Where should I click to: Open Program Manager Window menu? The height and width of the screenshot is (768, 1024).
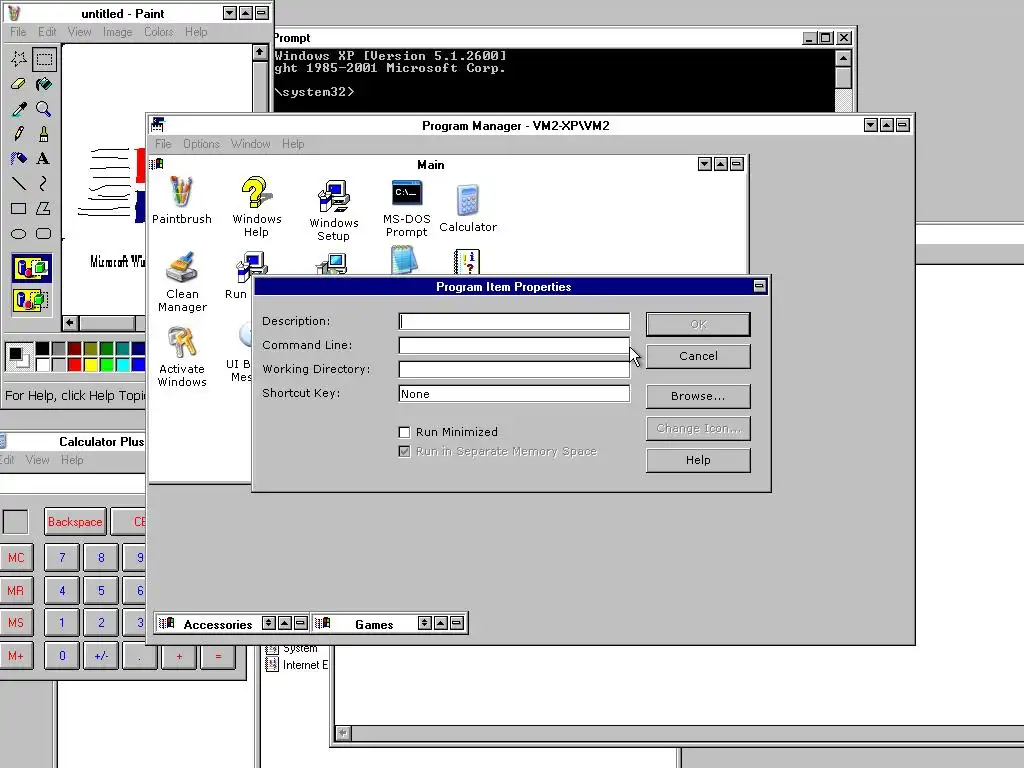click(x=250, y=144)
